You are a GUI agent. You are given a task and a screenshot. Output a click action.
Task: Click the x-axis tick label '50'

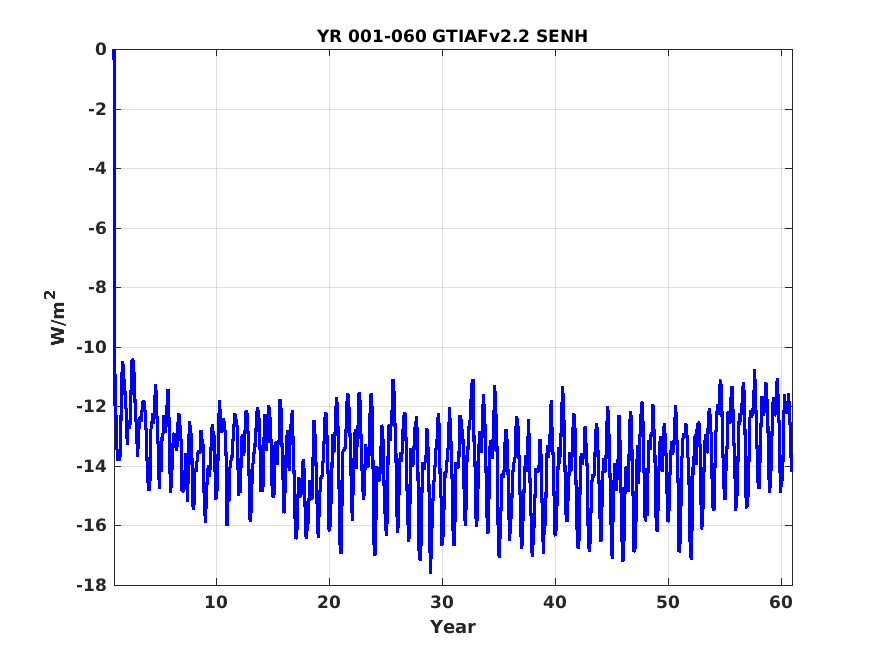(x=668, y=602)
